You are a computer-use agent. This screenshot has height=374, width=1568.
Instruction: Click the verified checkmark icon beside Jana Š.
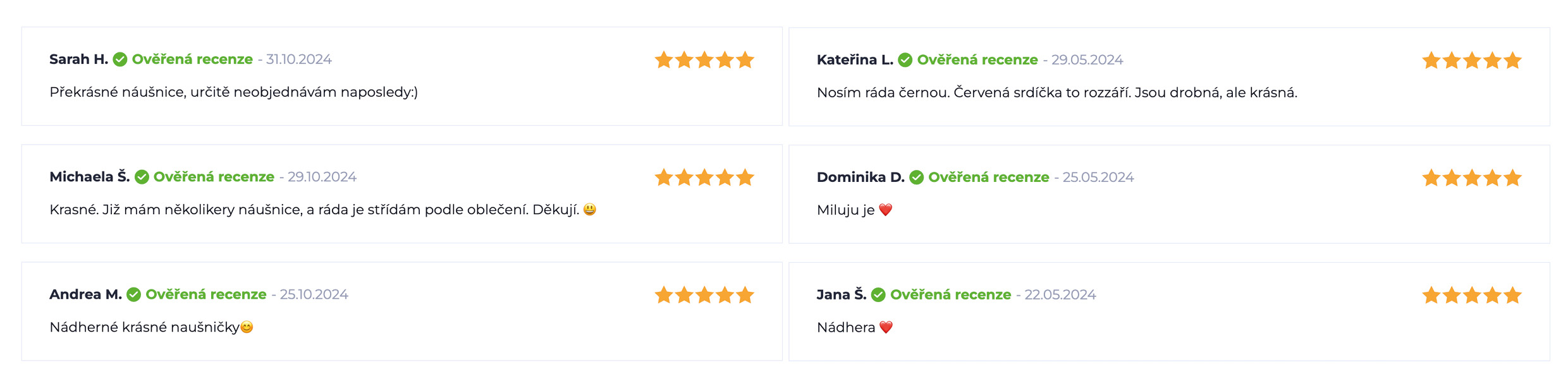pyautogui.click(x=878, y=295)
